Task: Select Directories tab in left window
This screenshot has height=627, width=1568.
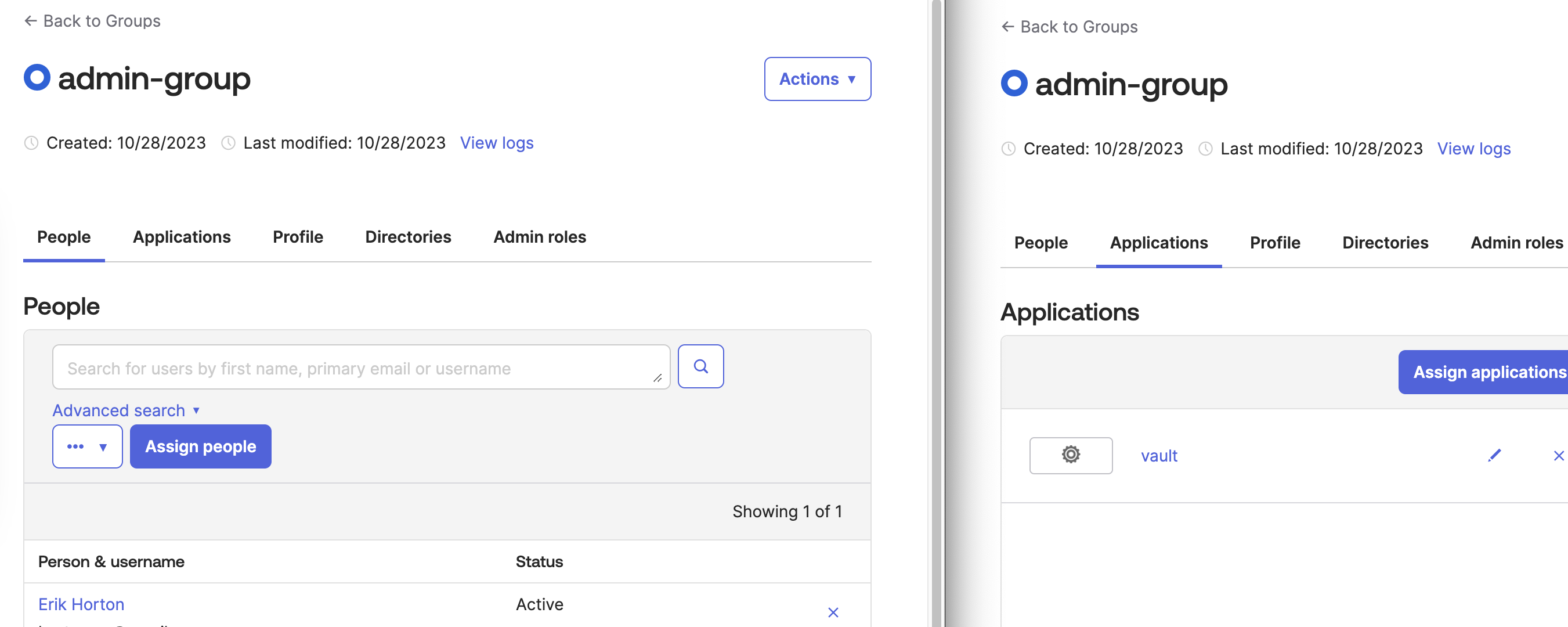Action: [x=409, y=237]
